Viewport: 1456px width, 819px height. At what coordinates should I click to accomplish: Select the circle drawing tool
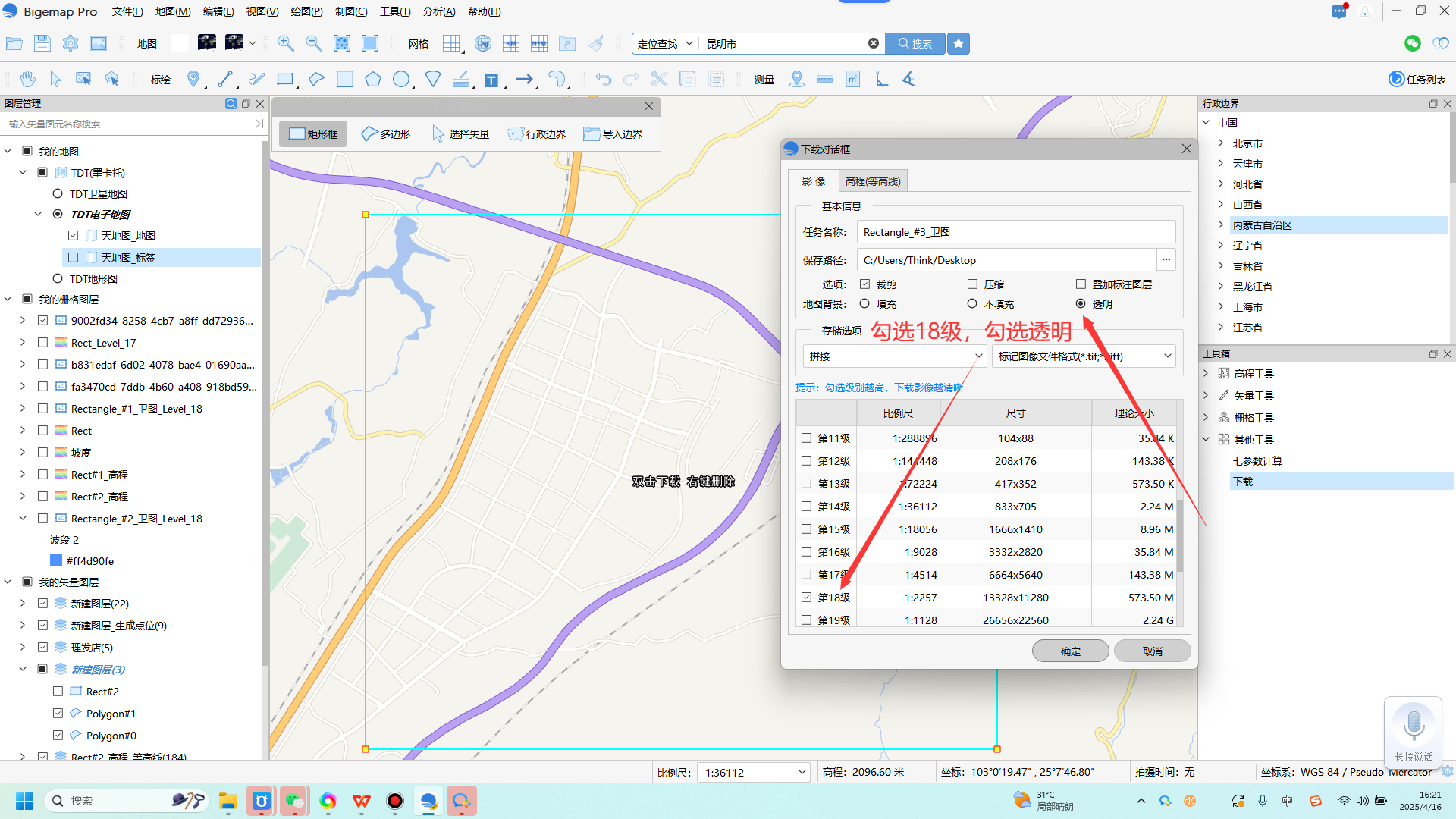point(401,79)
